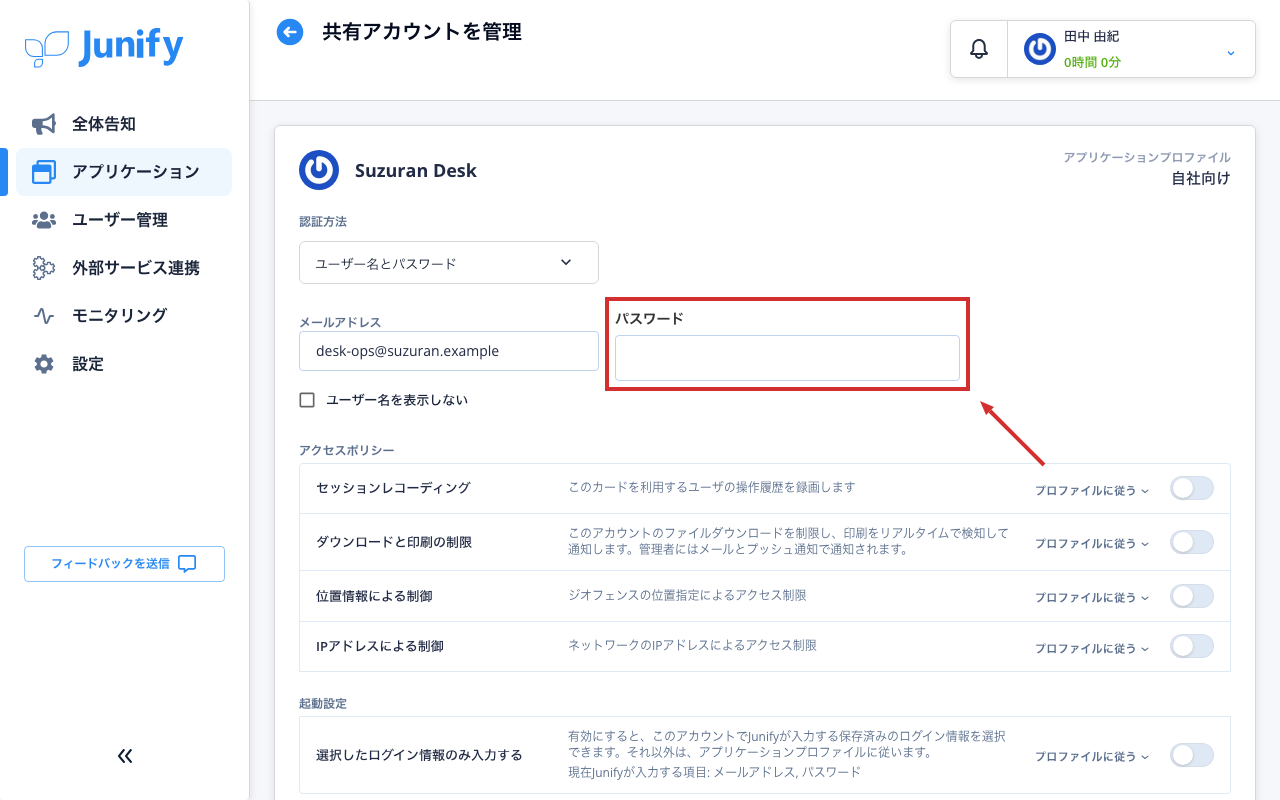Open プロファイルに従う dropdown for IPアドレスによる制御
The image size is (1280, 800).
[1092, 648]
